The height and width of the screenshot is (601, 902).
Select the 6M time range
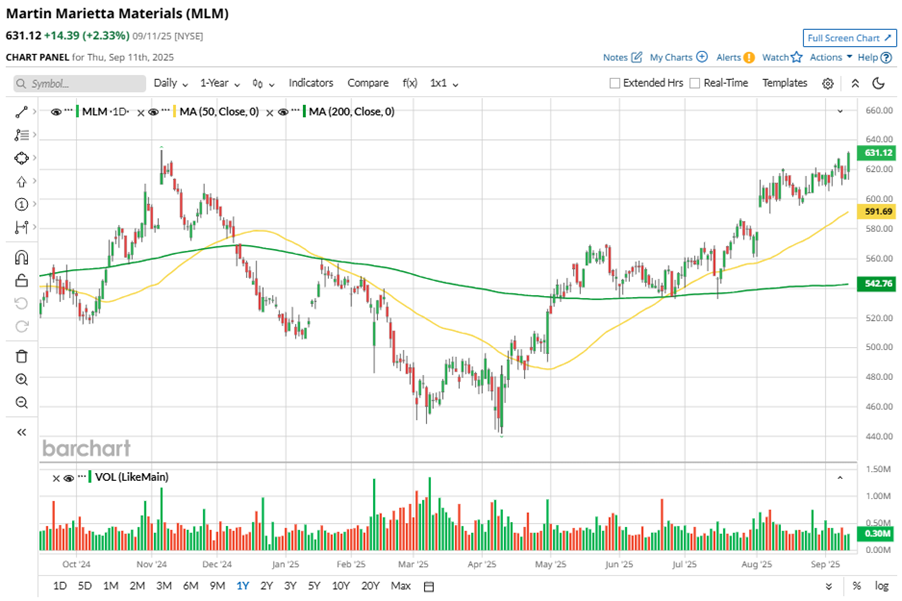tap(190, 586)
